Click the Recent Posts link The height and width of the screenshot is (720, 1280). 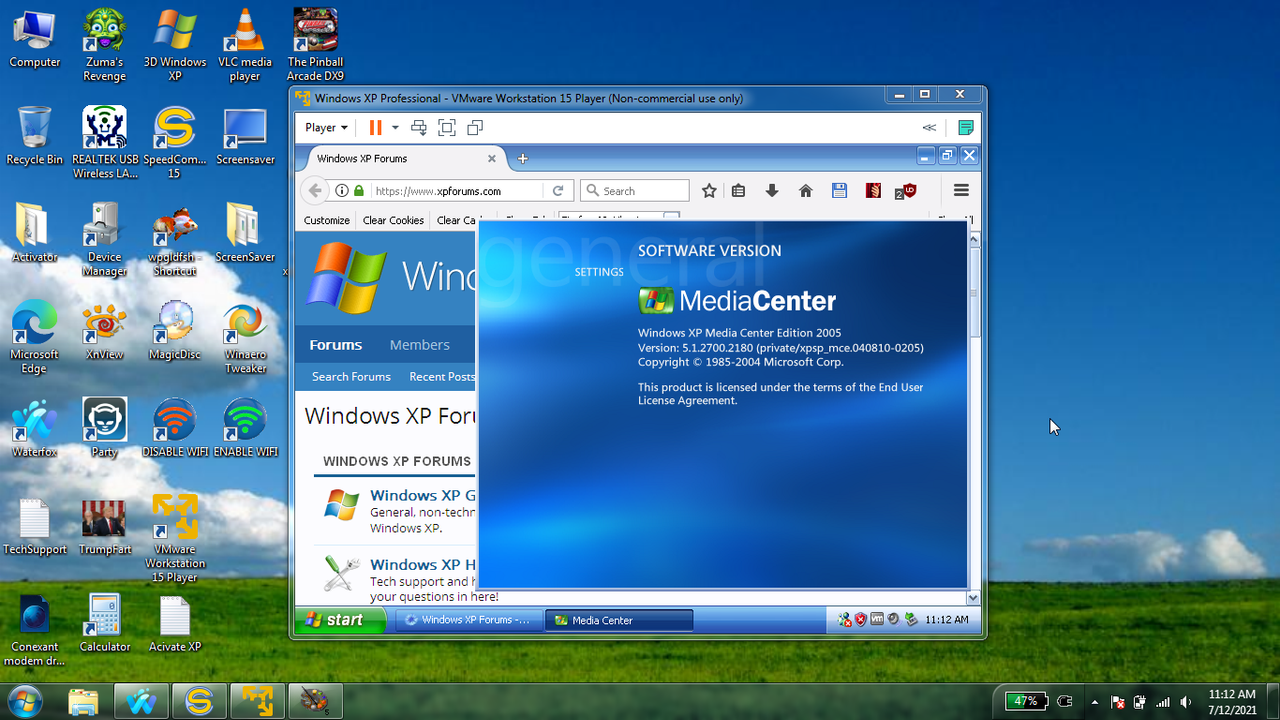point(442,376)
